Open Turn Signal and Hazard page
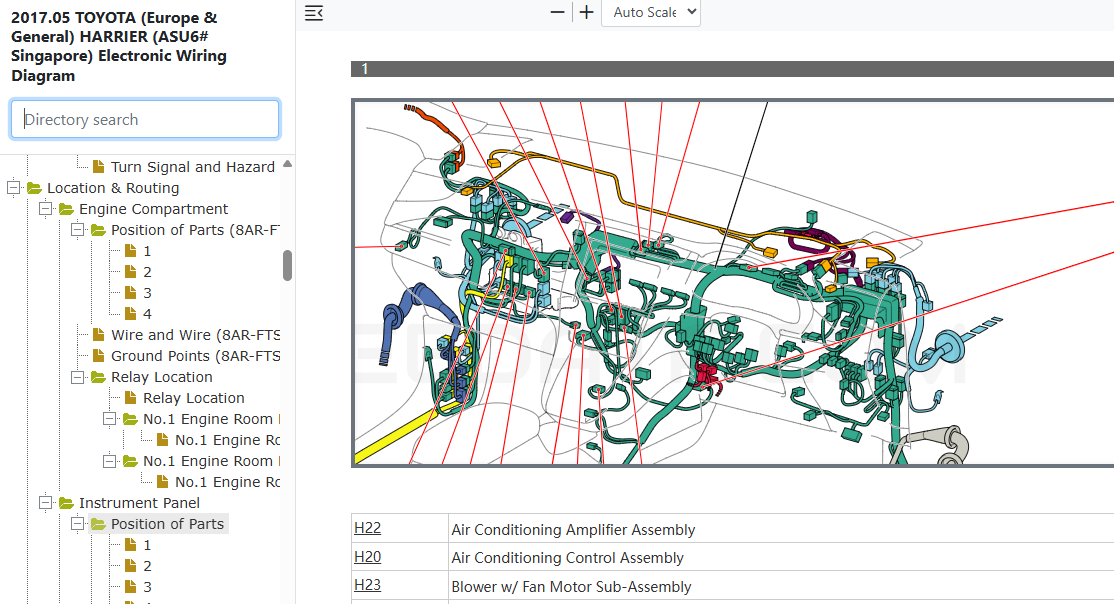1114x604 pixels. click(193, 167)
